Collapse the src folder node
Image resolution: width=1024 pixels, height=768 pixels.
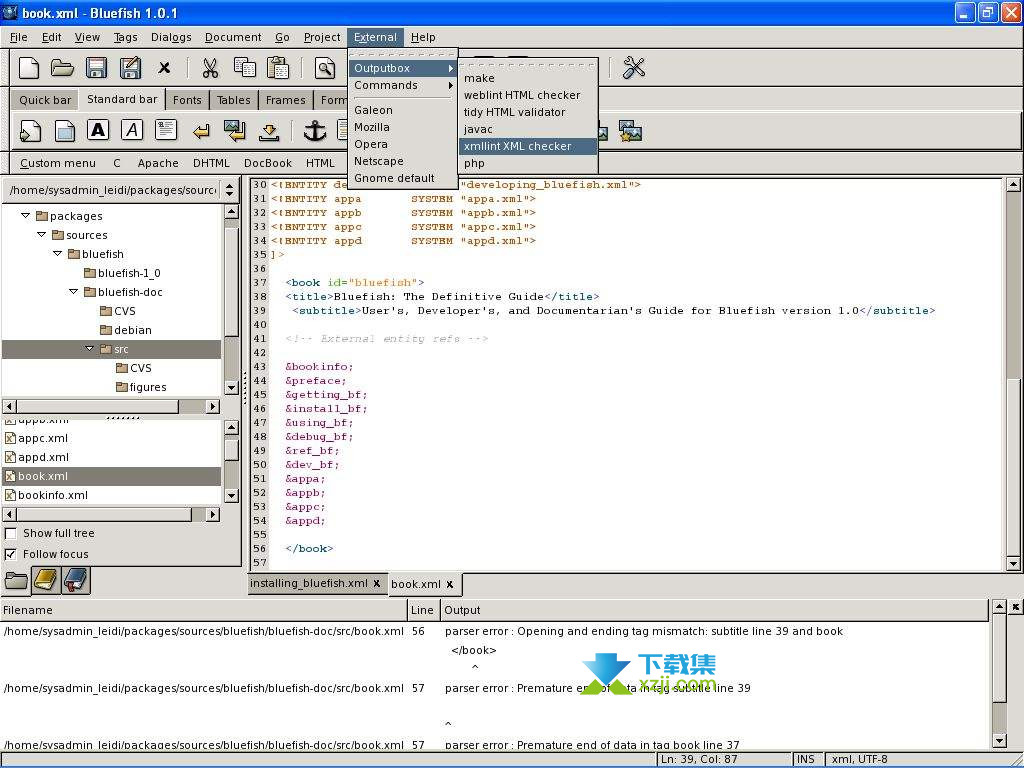coord(90,349)
